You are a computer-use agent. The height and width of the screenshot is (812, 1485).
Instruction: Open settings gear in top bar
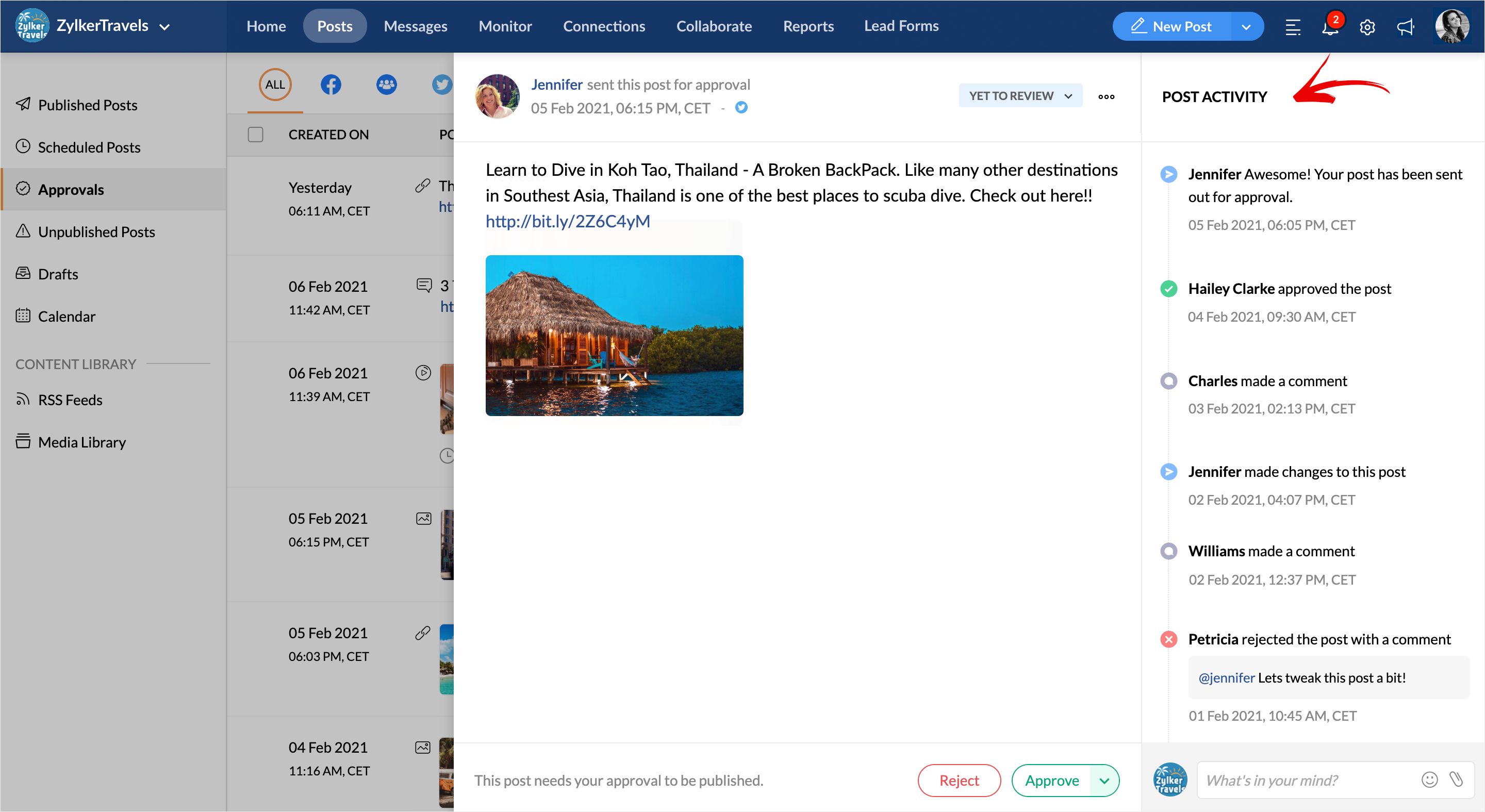[1367, 27]
